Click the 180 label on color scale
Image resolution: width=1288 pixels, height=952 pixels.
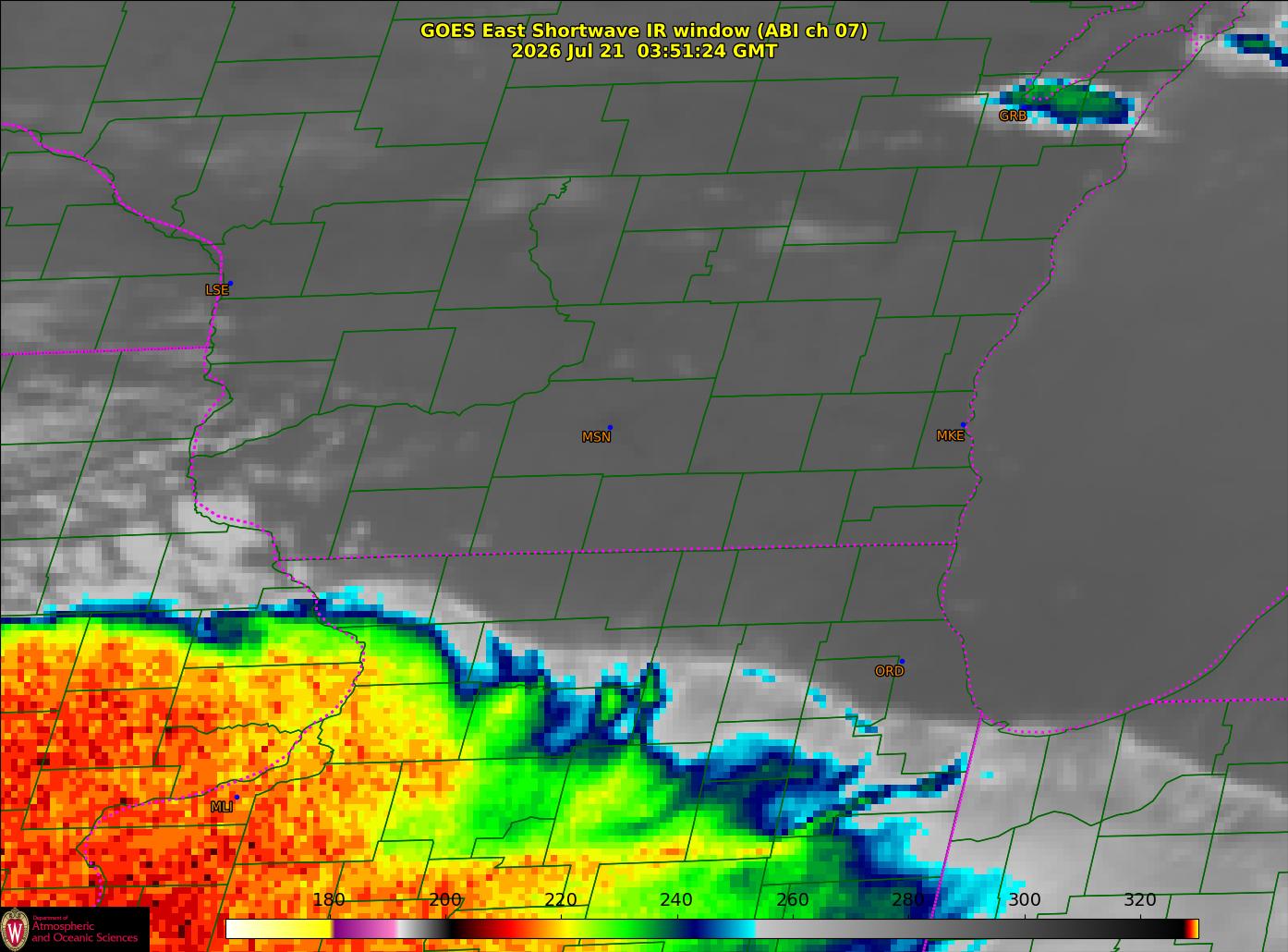(x=329, y=899)
